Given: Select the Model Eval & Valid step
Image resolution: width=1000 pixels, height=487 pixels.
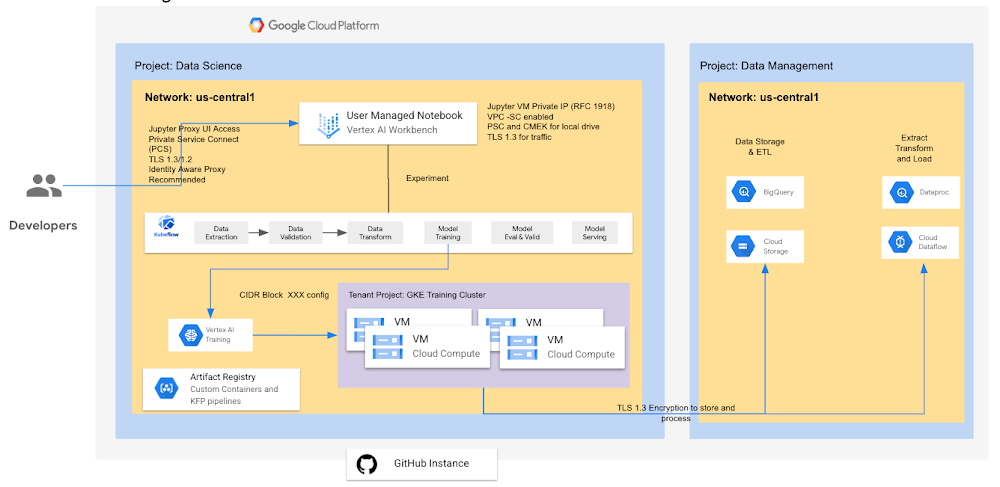Looking at the screenshot, I should [522, 233].
